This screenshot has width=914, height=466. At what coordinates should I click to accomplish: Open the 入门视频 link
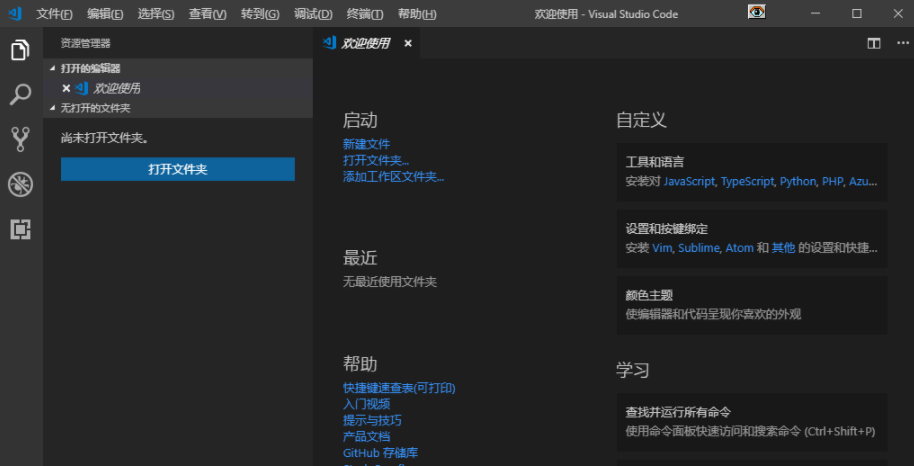(x=367, y=404)
